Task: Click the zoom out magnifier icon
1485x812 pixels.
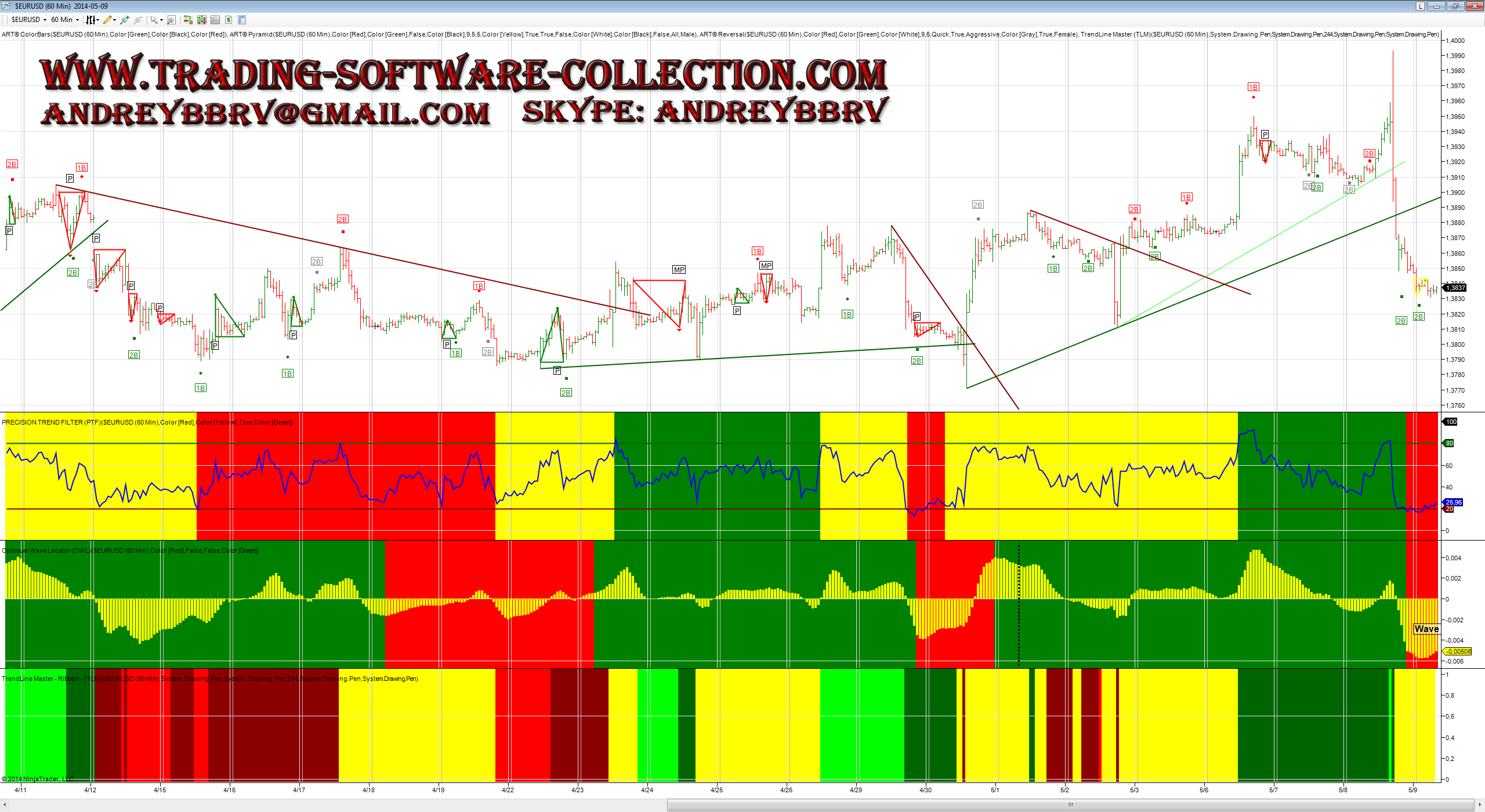Action: click(137, 20)
